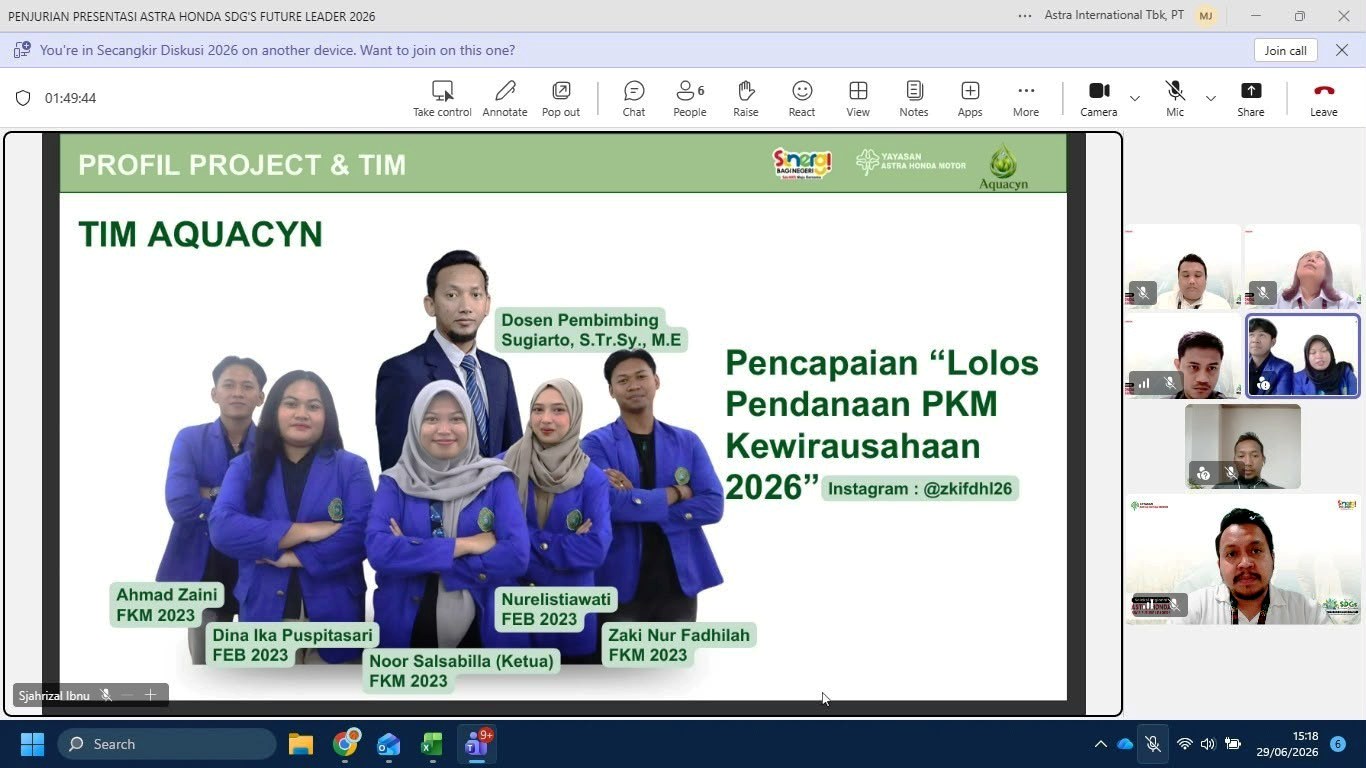This screenshot has width=1366, height=768.
Task: Expand microphone options arrow
Action: click(1210, 98)
